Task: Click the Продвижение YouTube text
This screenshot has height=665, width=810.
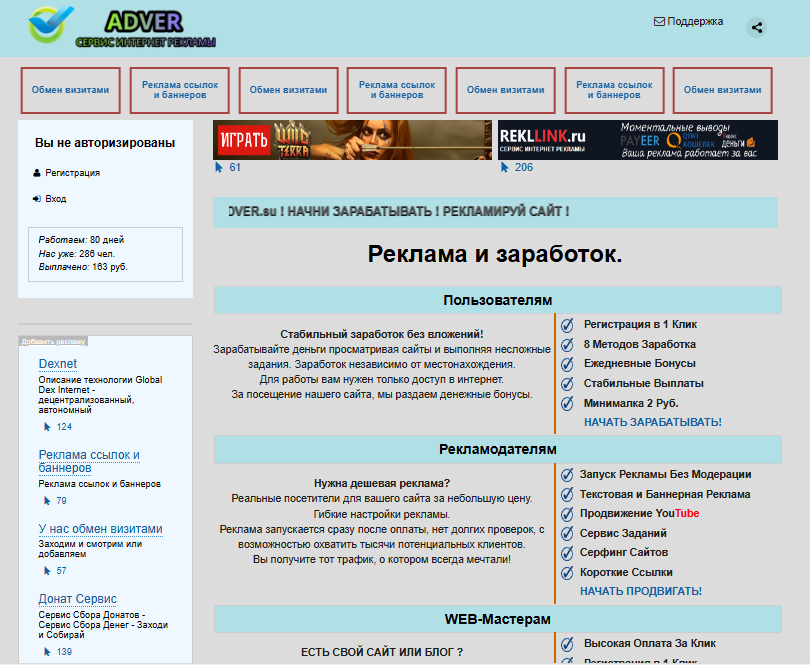Action: (640, 514)
